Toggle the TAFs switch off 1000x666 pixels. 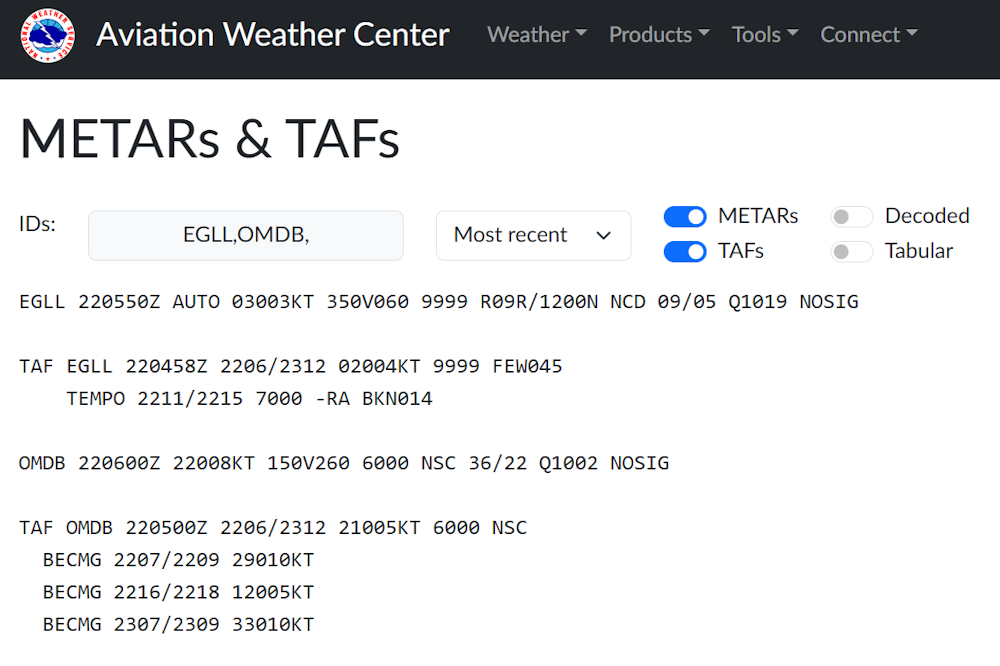click(x=685, y=251)
